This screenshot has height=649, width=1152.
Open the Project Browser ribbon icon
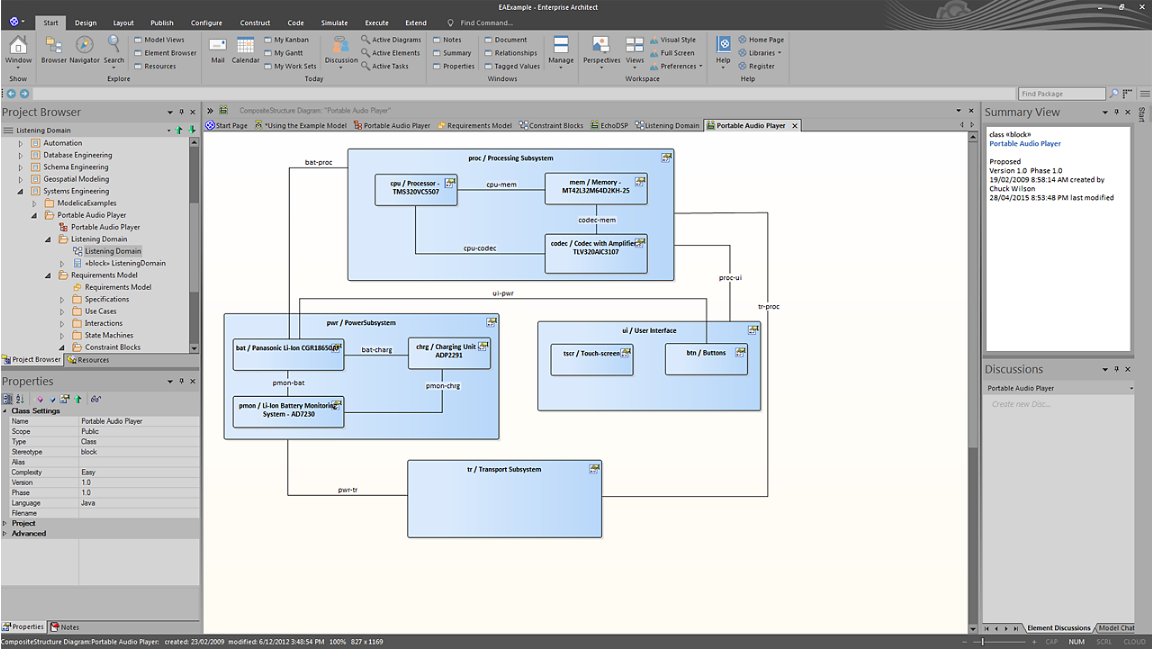point(54,46)
